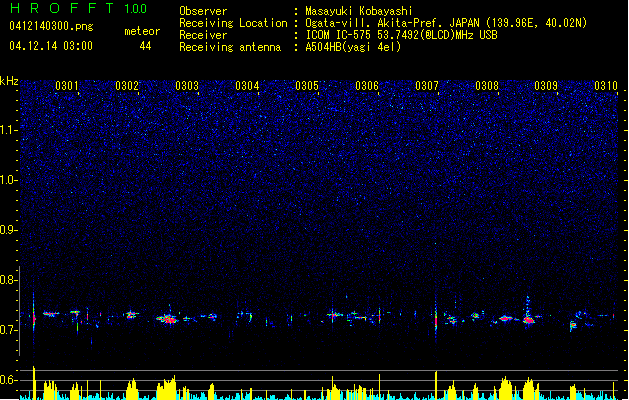Image resolution: width=629 pixels, height=400 pixels.
Task: Click the 0306 time marker
Action: 367,86
